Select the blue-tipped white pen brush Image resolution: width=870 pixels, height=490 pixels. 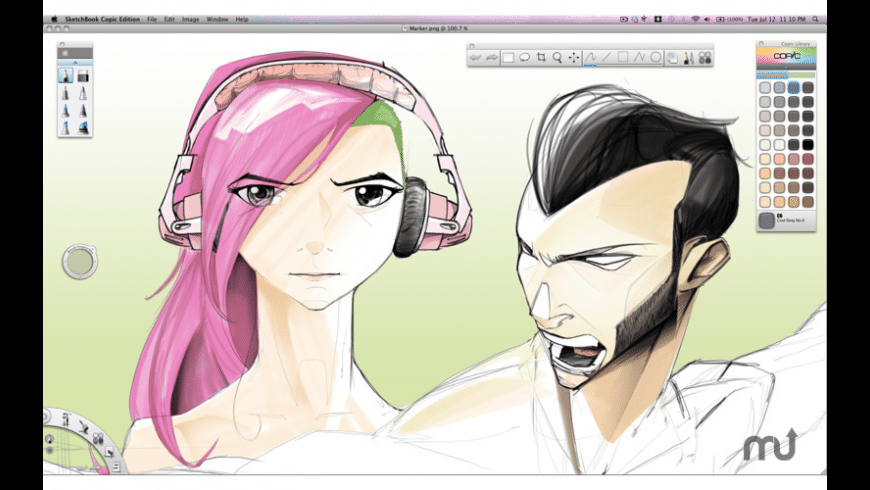click(66, 128)
